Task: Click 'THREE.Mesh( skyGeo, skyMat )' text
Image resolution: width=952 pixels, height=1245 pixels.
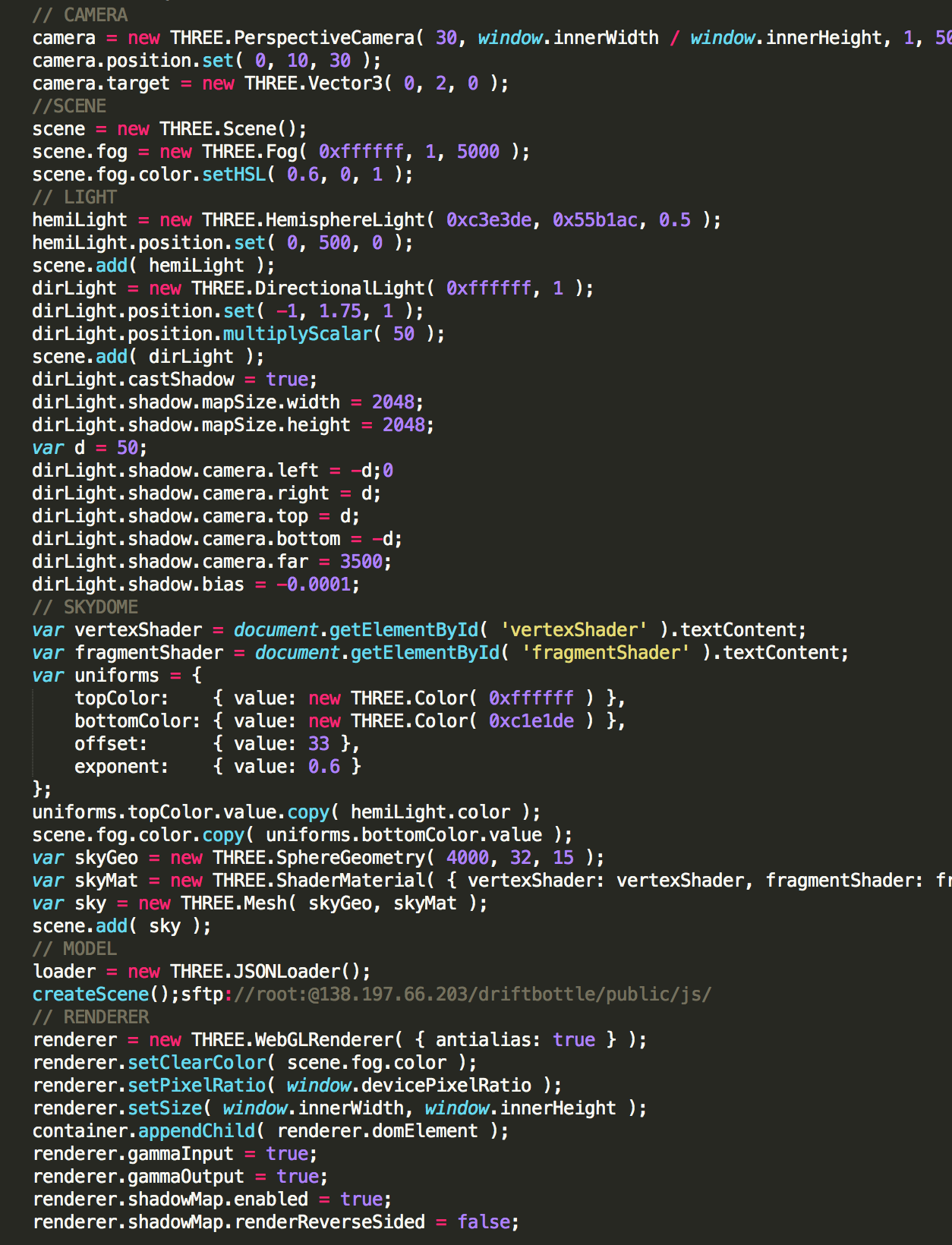Action: pyautogui.click(x=329, y=903)
